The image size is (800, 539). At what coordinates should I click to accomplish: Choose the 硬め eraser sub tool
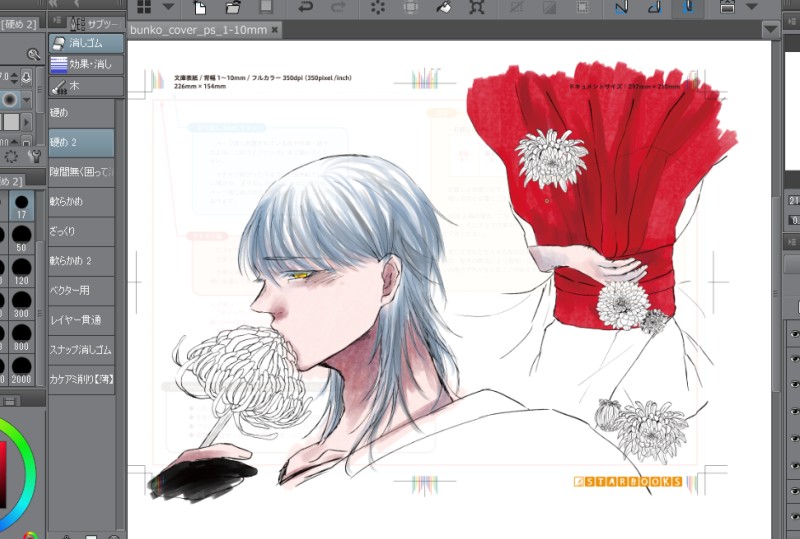[x=81, y=113]
